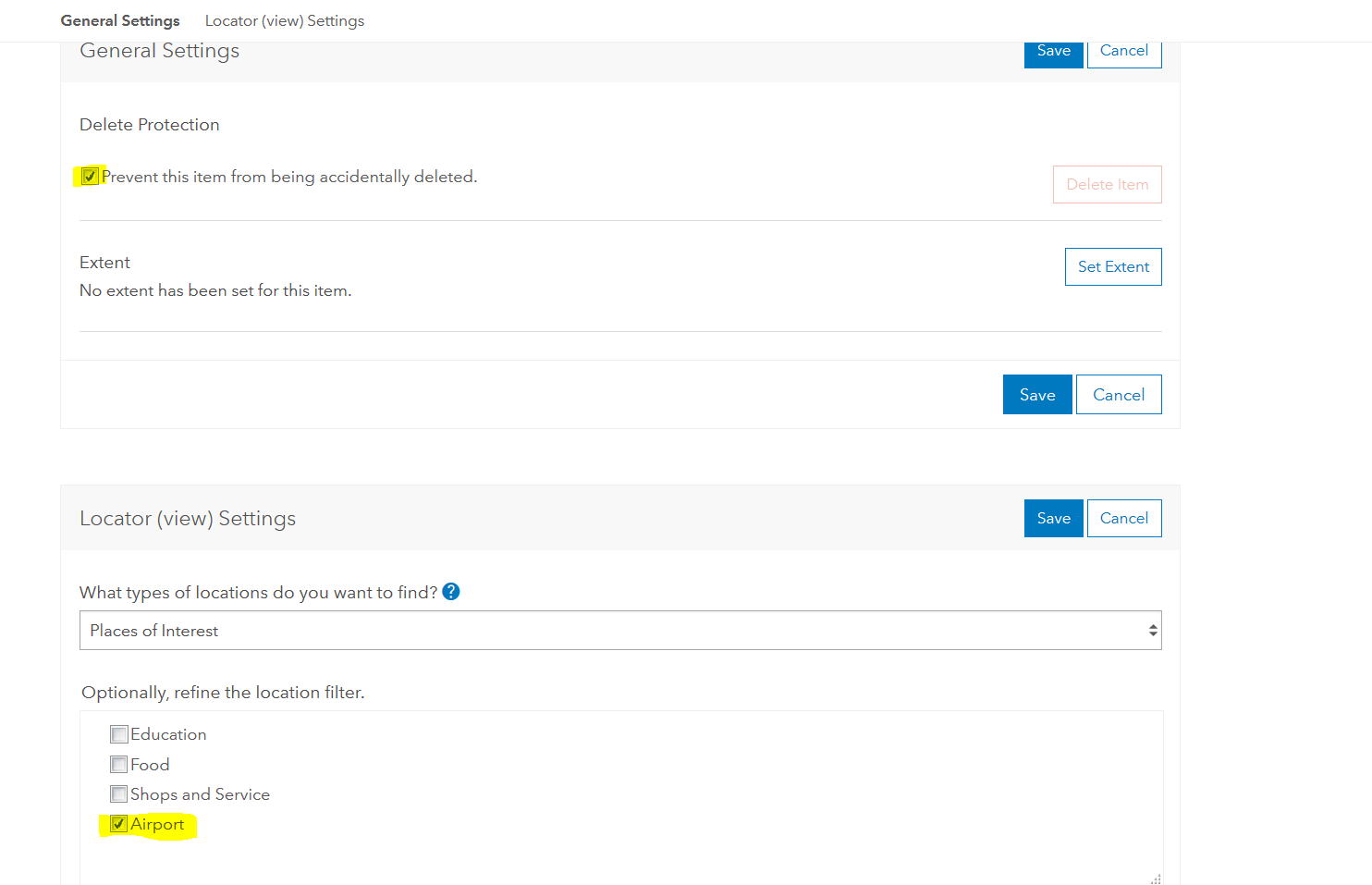Uncheck the Airport filter checkbox
The width and height of the screenshot is (1372, 885).
click(x=119, y=824)
